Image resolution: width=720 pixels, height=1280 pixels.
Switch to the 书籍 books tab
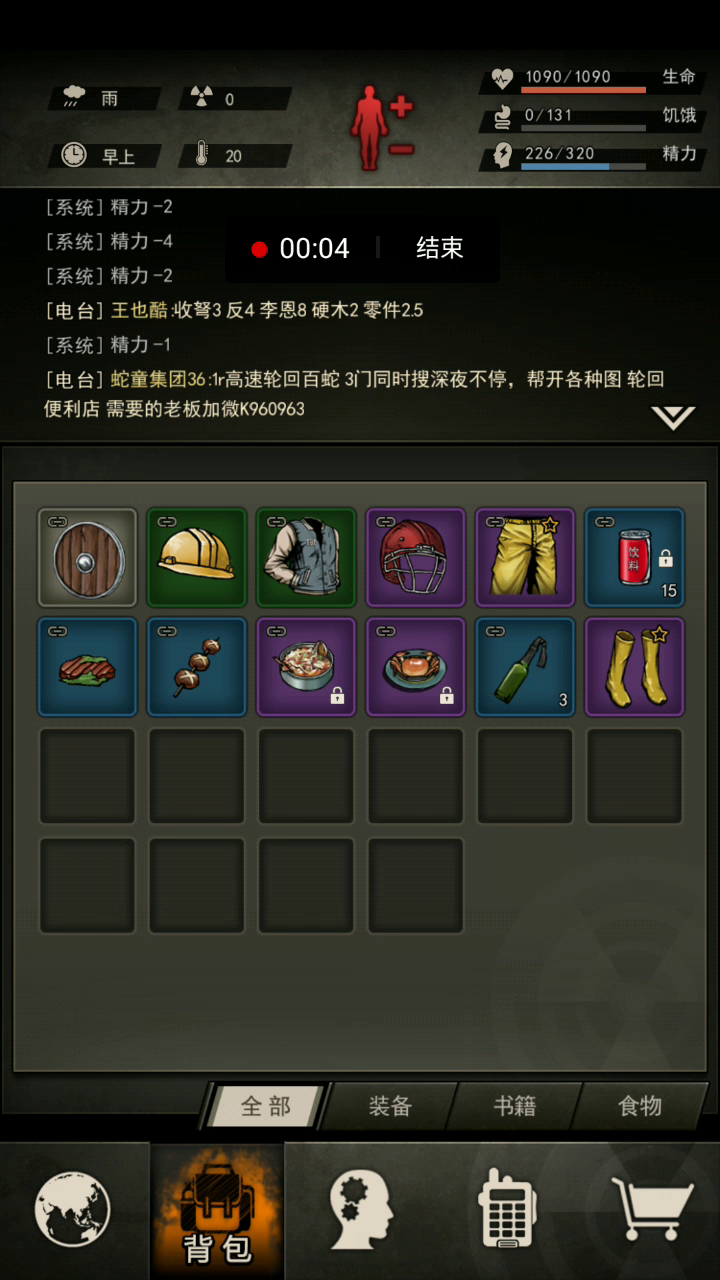coord(515,1106)
